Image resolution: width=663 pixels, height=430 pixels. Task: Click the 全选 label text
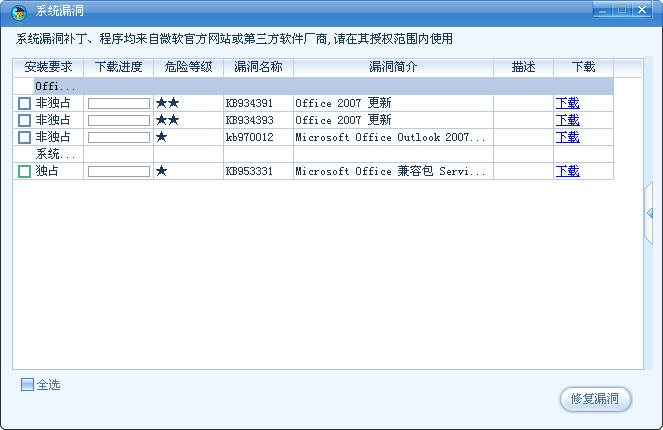click(x=49, y=385)
